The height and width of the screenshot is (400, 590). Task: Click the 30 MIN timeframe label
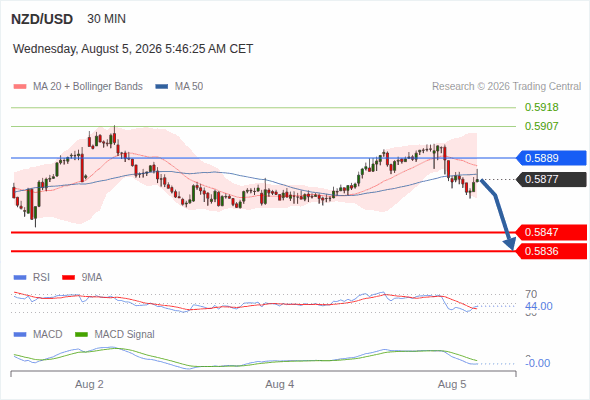point(106,19)
